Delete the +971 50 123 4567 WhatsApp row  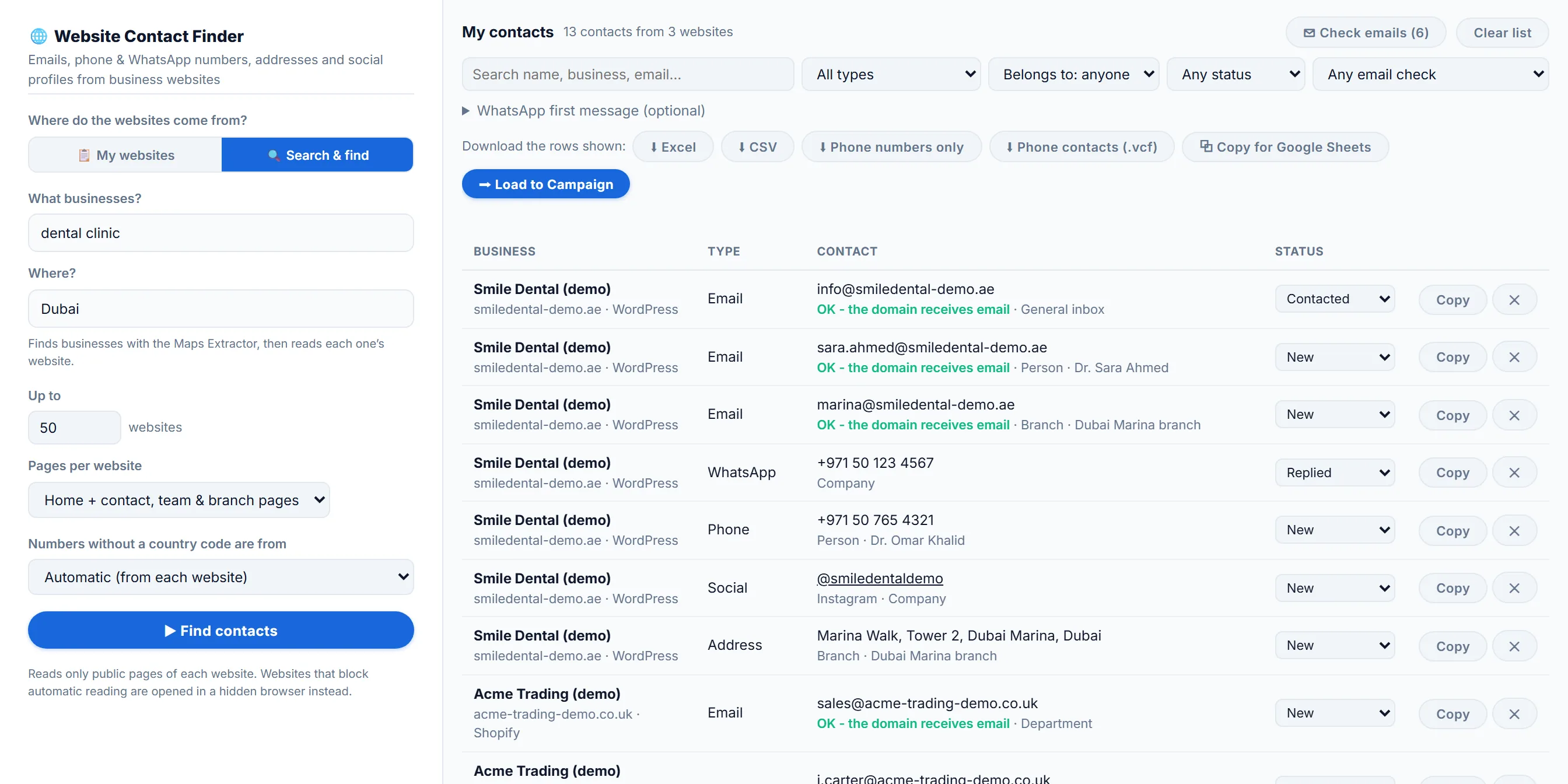click(1514, 473)
